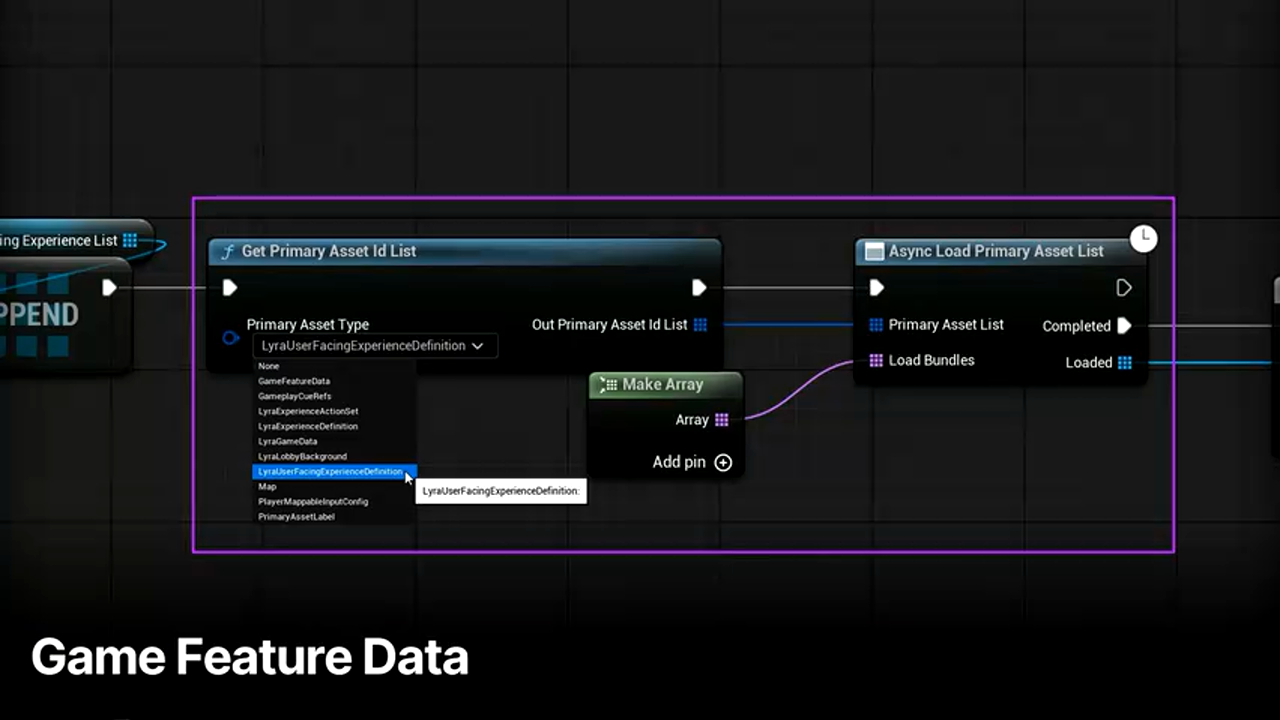1280x720 pixels.
Task: Pick LyraLobbyBackground asset type
Action: point(302,456)
